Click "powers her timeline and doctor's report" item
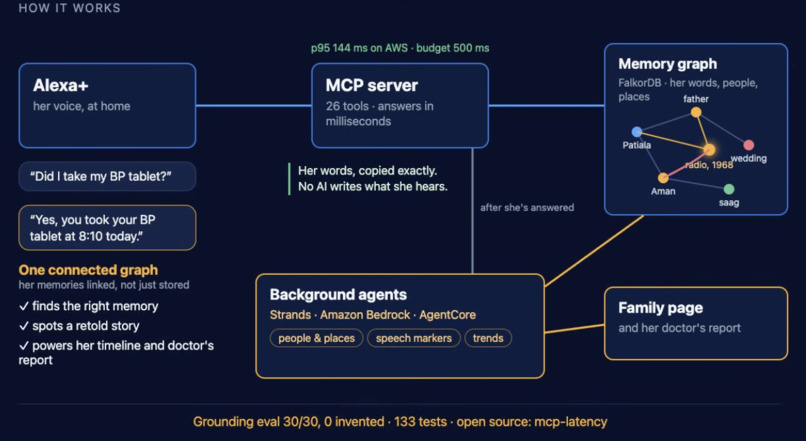 [x=116, y=353]
